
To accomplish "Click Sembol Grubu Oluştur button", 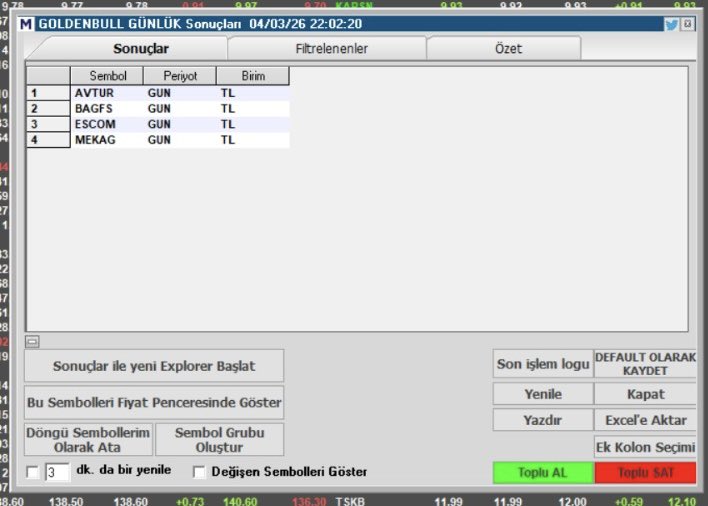I will pos(219,440).
